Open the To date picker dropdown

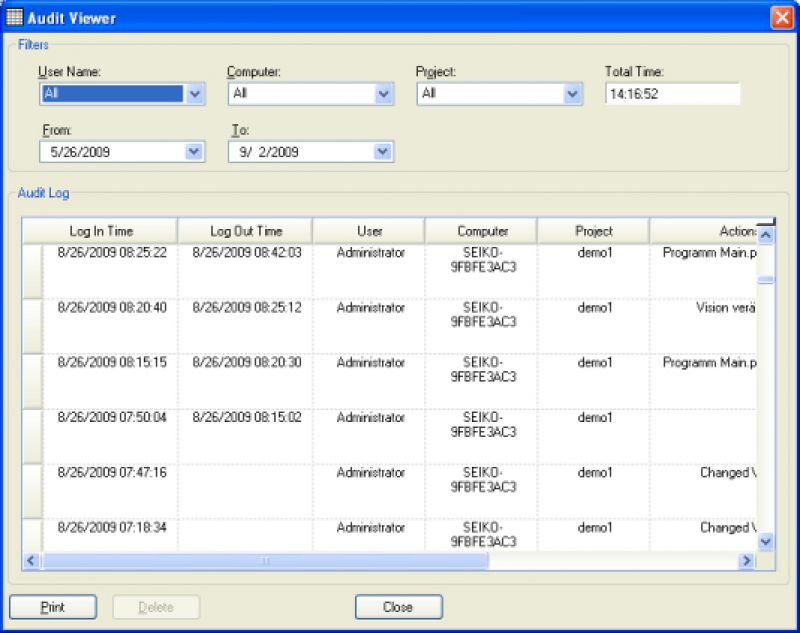point(382,152)
